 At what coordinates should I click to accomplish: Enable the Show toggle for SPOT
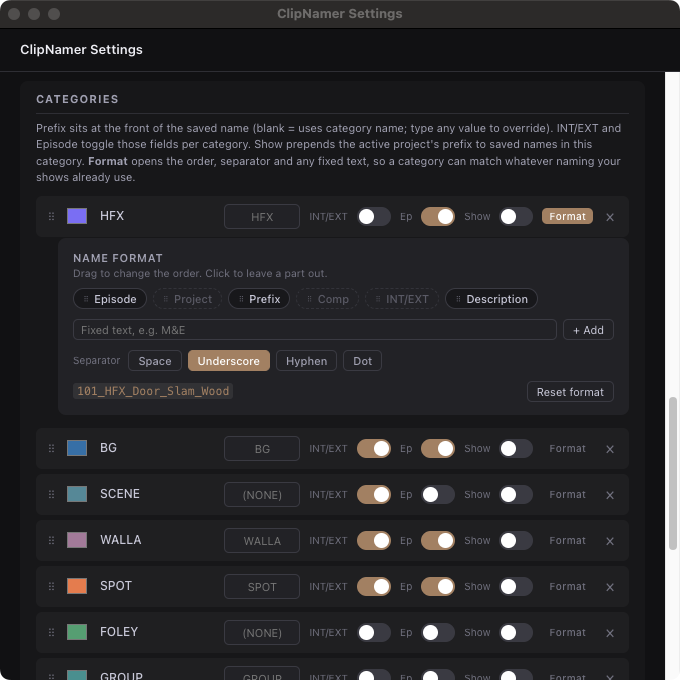516,586
